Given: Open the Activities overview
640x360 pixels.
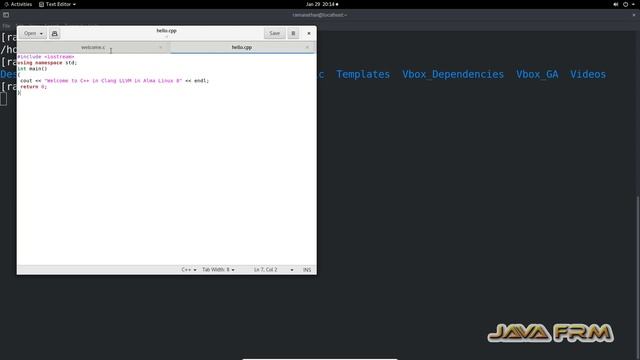Looking at the screenshot, I should [18, 4].
